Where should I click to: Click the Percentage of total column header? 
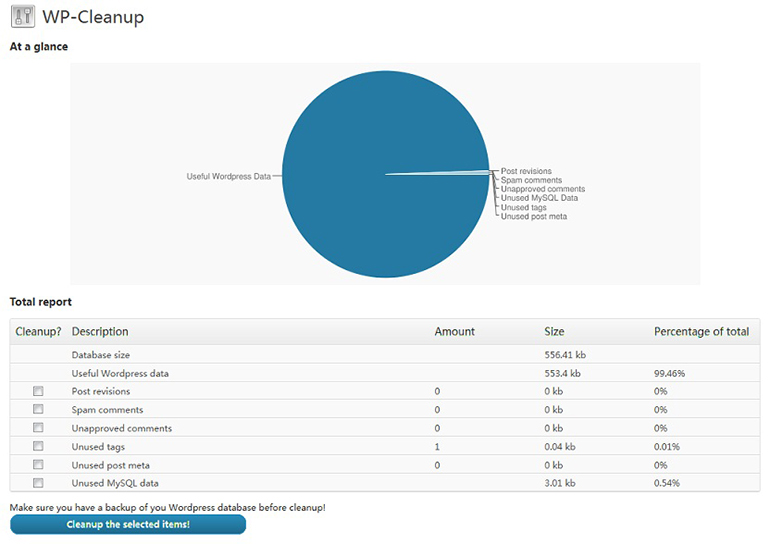tap(701, 331)
